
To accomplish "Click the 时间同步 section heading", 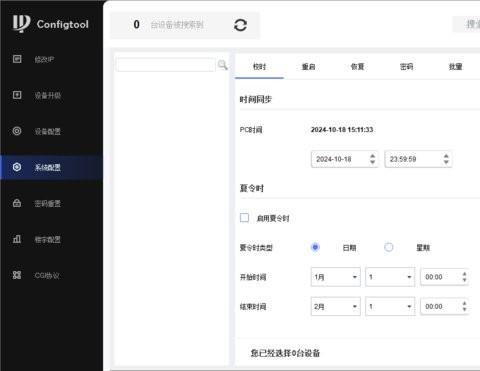I will (256, 99).
